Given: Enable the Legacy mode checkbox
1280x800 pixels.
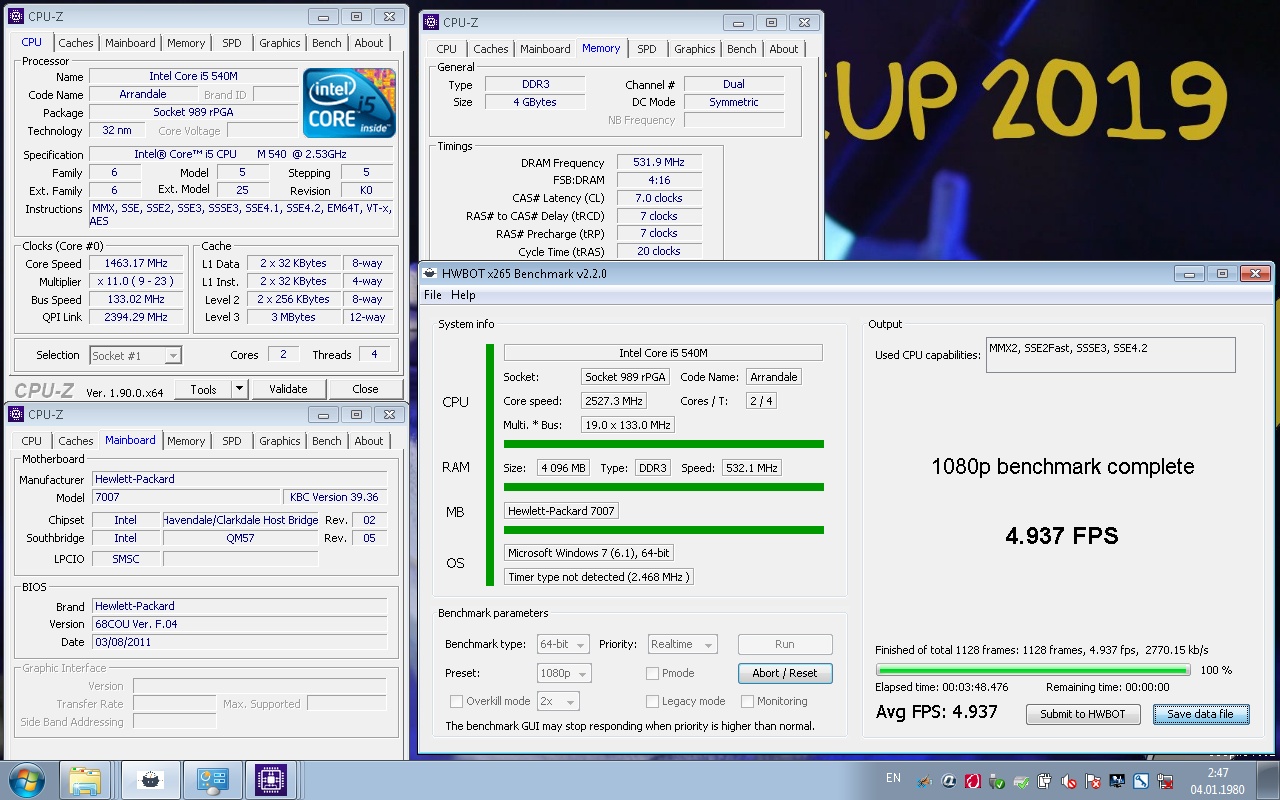Looking at the screenshot, I should click(652, 701).
